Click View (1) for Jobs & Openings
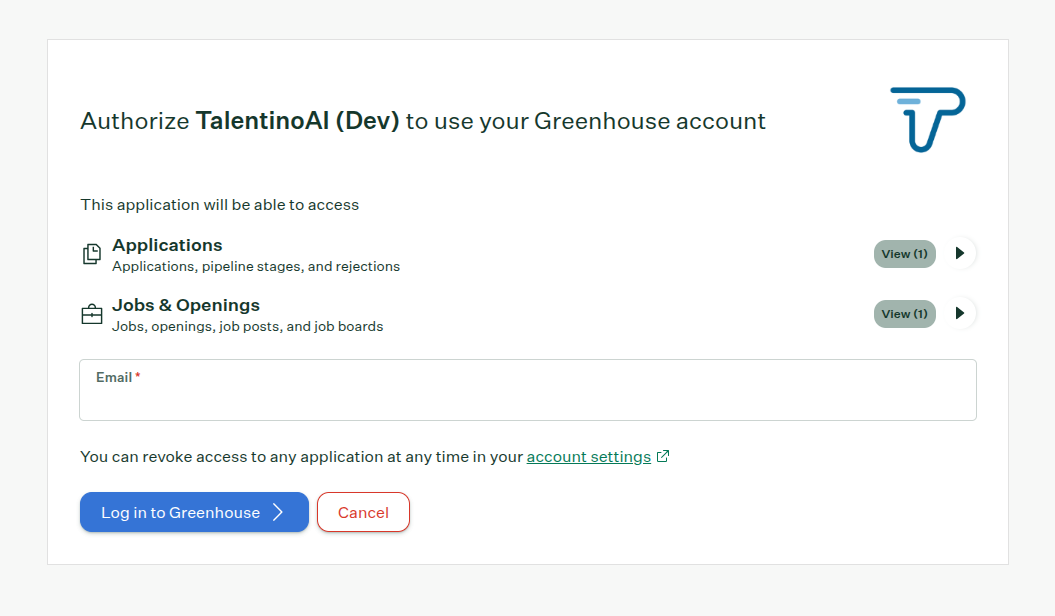 pos(904,314)
